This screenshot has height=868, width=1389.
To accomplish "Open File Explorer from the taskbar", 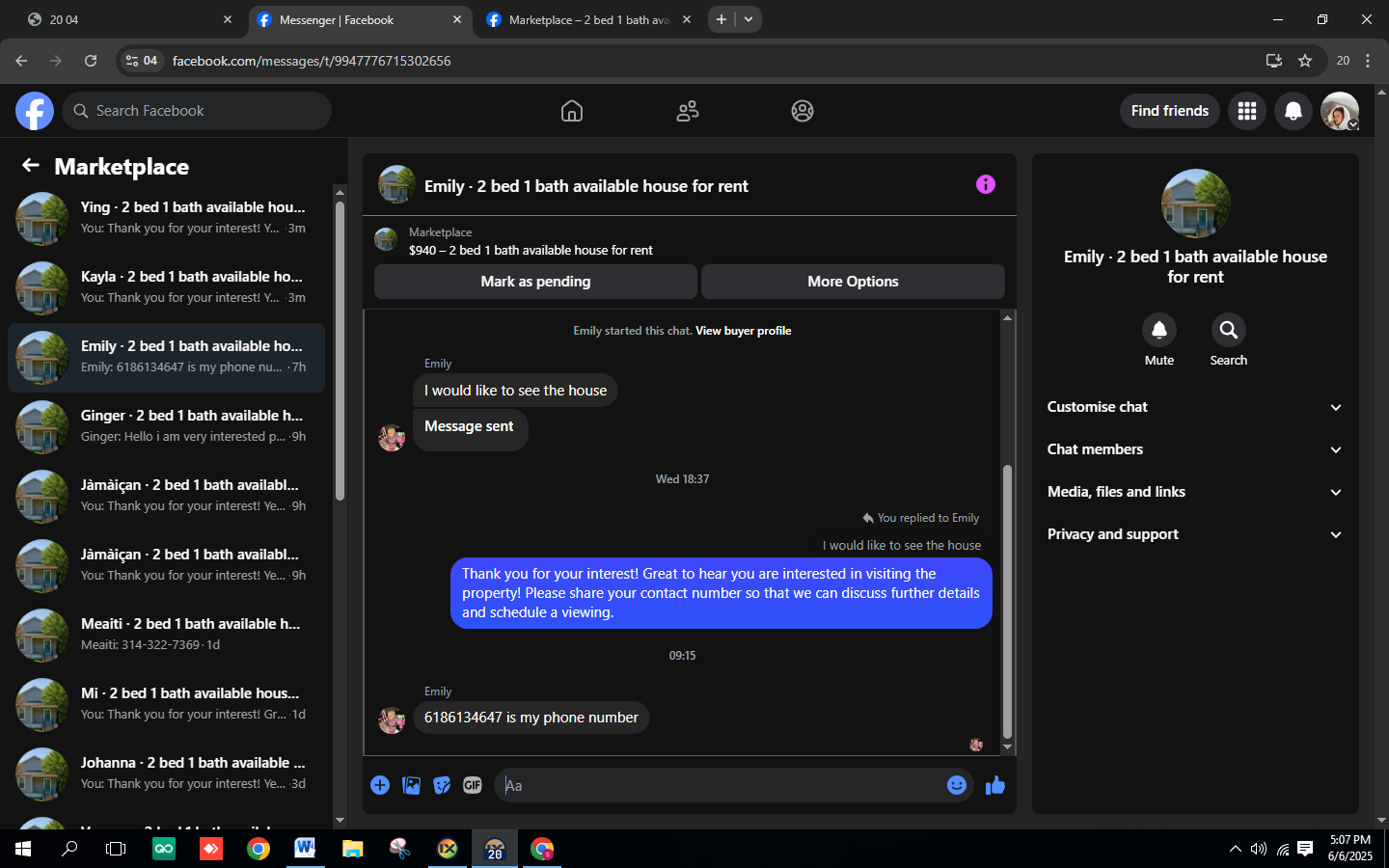I will [352, 849].
